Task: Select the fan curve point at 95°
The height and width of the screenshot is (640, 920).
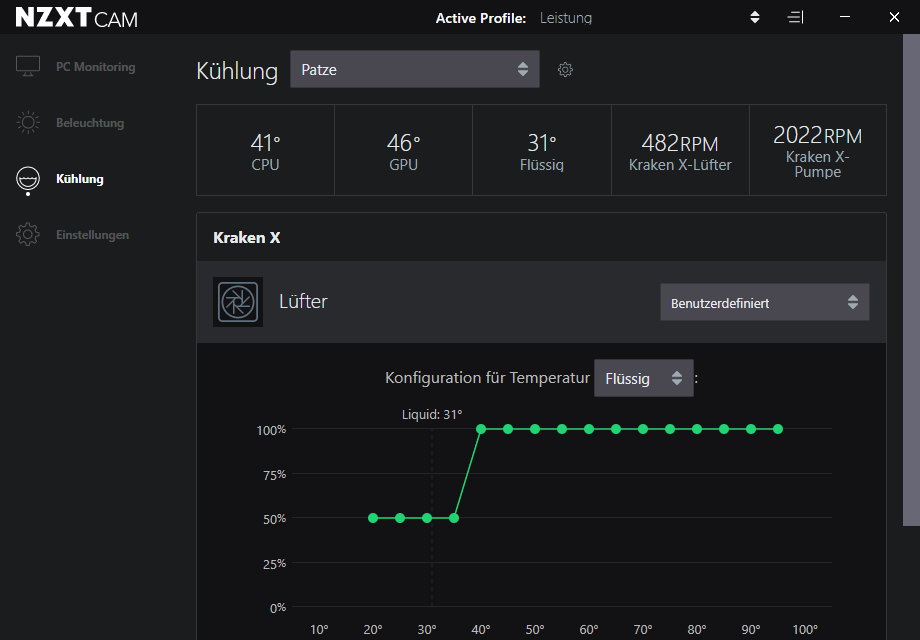Action: click(778, 429)
